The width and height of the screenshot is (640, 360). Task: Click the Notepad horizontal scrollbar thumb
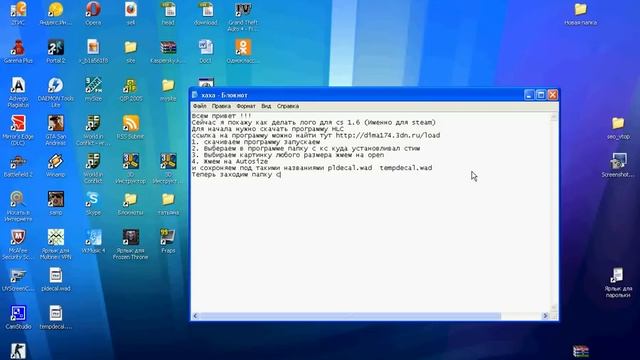click(350, 316)
